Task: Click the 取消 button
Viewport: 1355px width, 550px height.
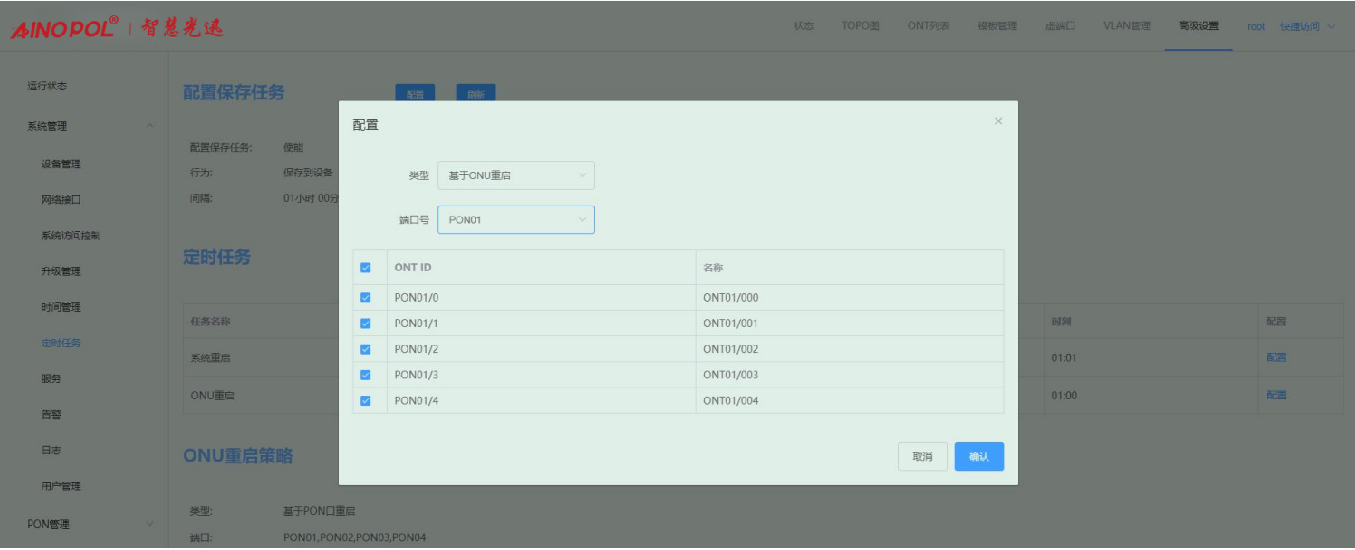Action: tap(922, 457)
